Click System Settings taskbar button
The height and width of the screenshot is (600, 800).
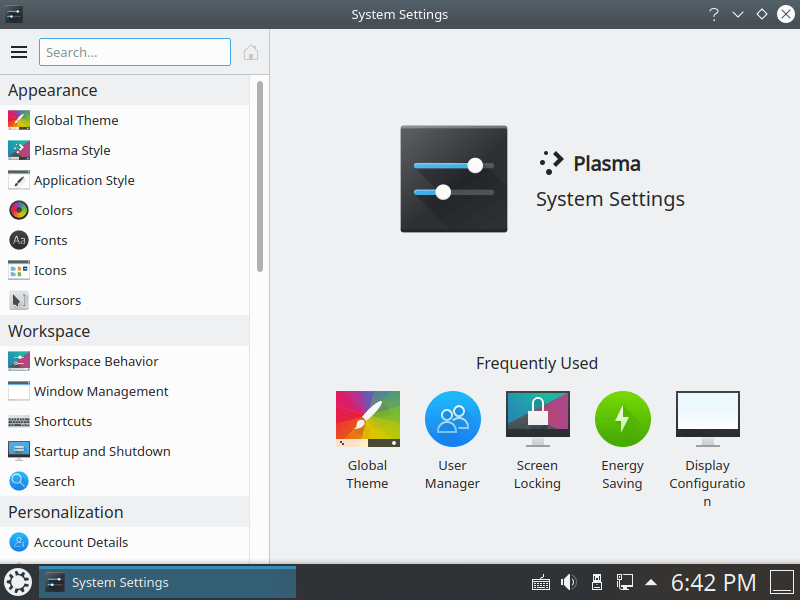(x=167, y=582)
